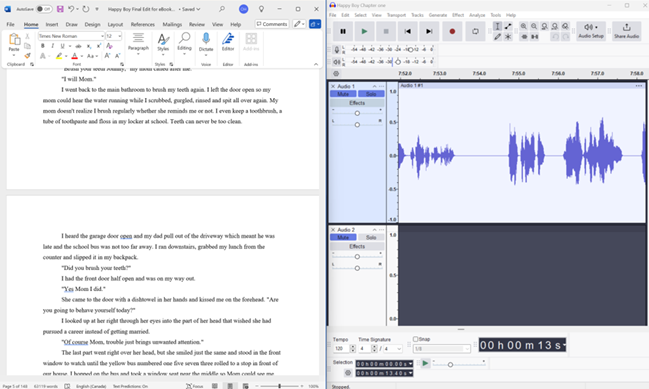
Task: Open the Review tab in Word
Action: coord(197,24)
